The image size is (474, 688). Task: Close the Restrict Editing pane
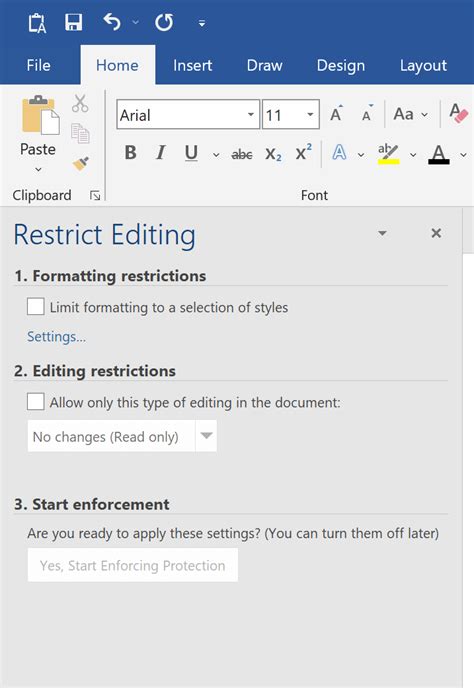(436, 233)
